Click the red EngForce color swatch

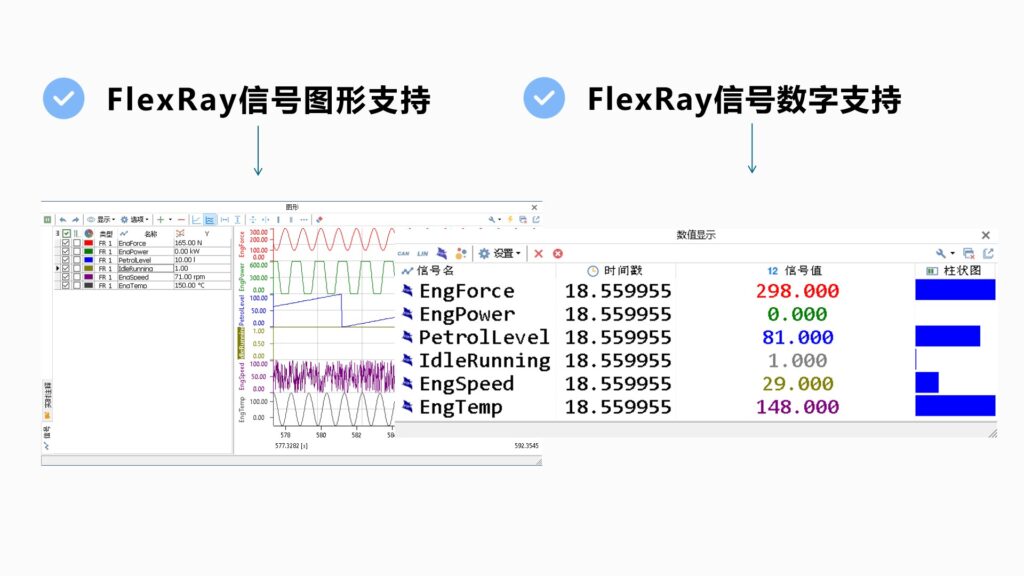tap(89, 243)
